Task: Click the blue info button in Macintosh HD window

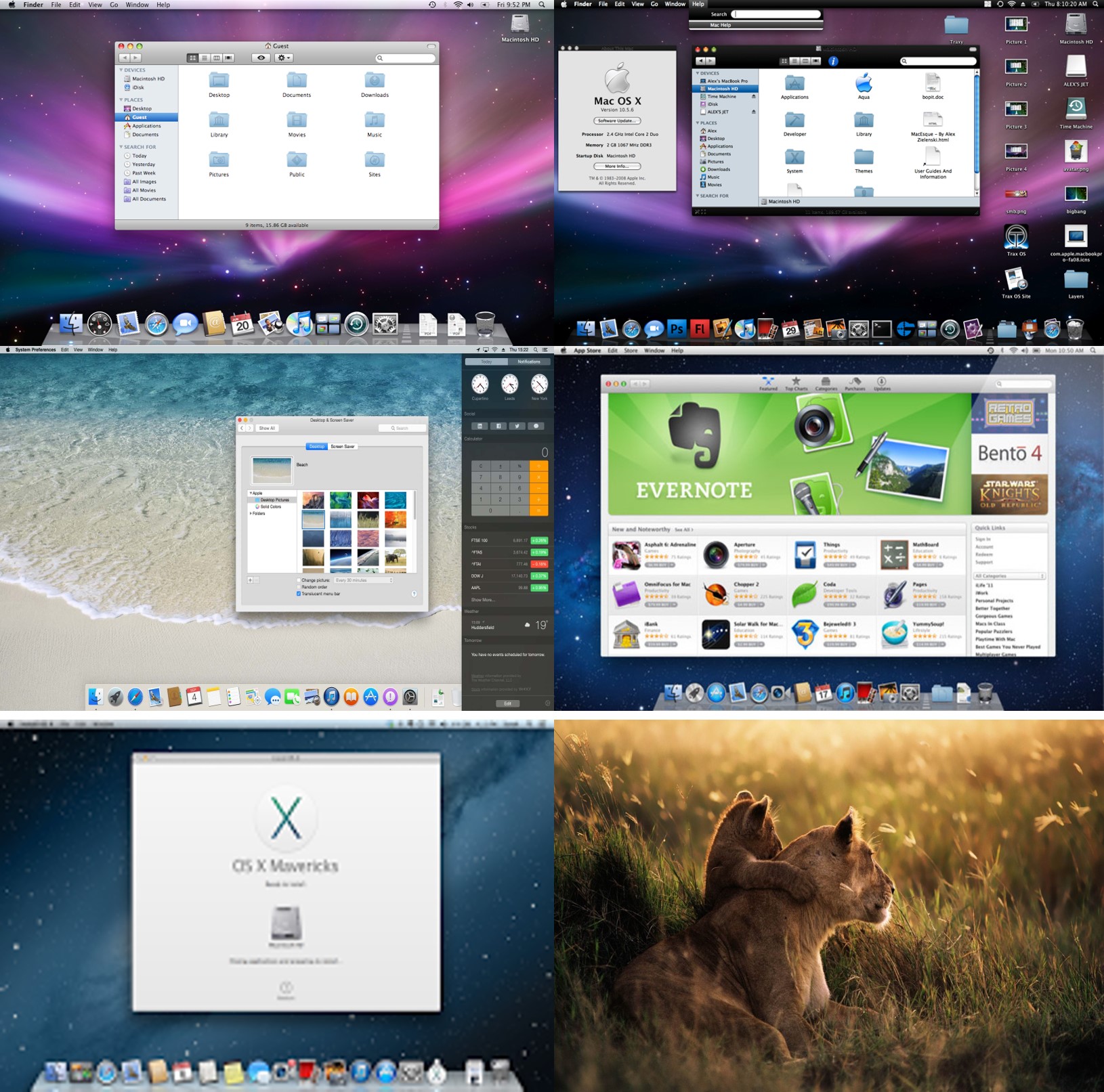Action: pyautogui.click(x=833, y=61)
